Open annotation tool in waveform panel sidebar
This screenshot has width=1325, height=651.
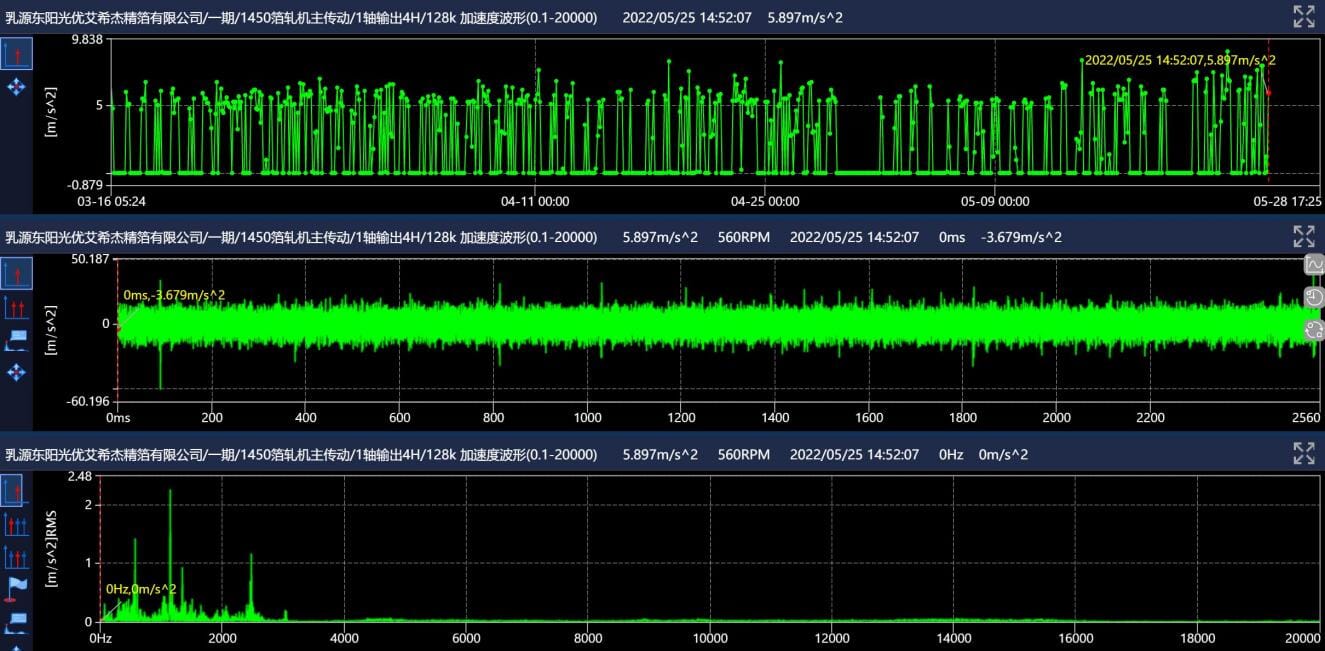[16, 340]
